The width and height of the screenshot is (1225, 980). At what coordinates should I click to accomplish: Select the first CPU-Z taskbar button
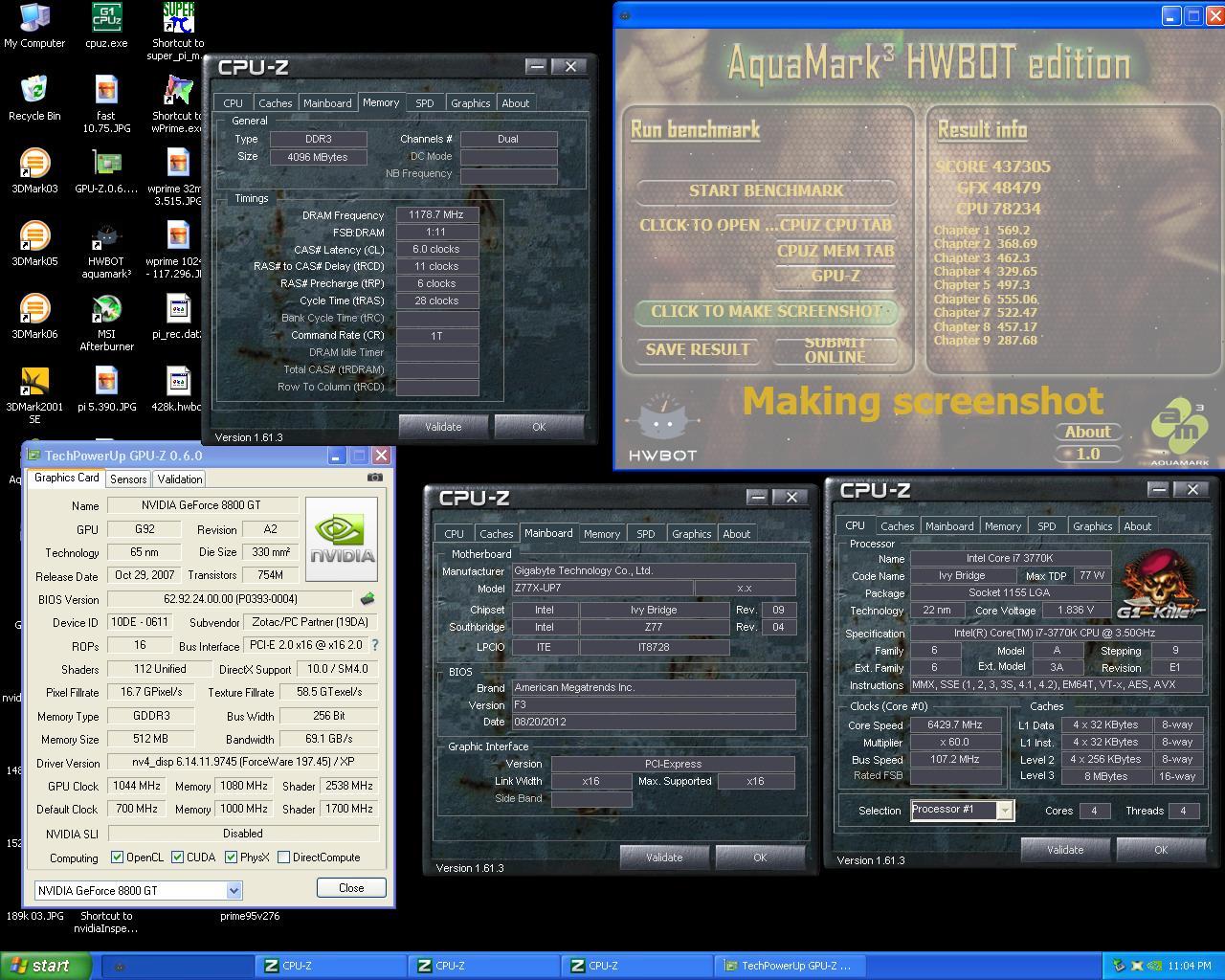[330, 966]
